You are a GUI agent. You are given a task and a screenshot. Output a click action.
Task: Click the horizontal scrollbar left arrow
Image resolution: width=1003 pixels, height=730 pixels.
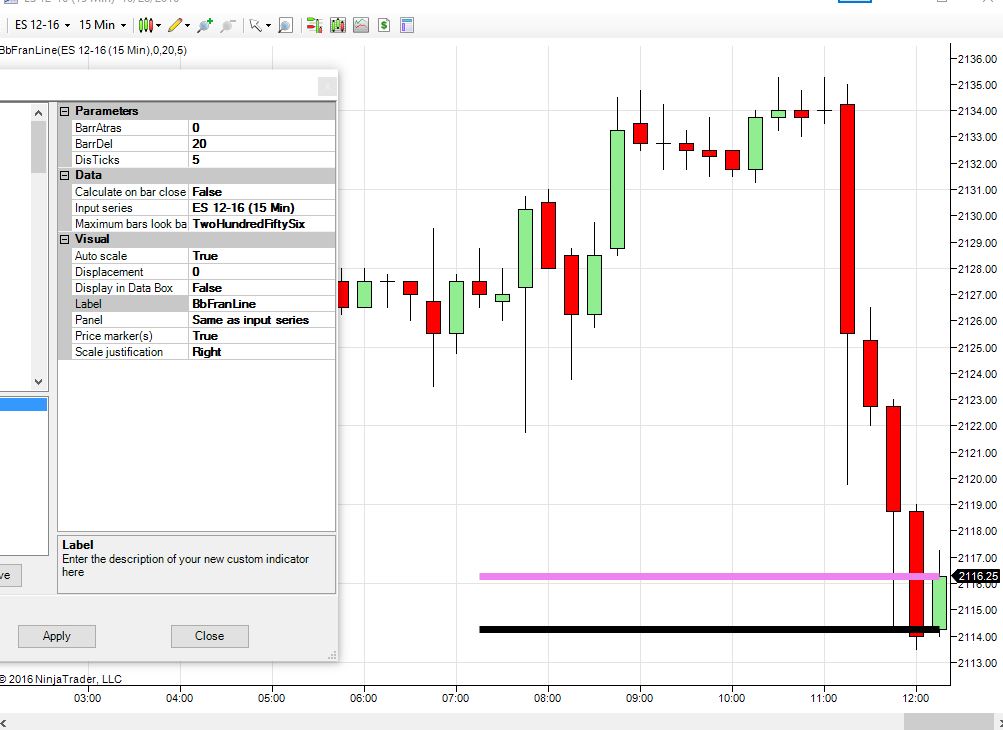(x=4, y=722)
